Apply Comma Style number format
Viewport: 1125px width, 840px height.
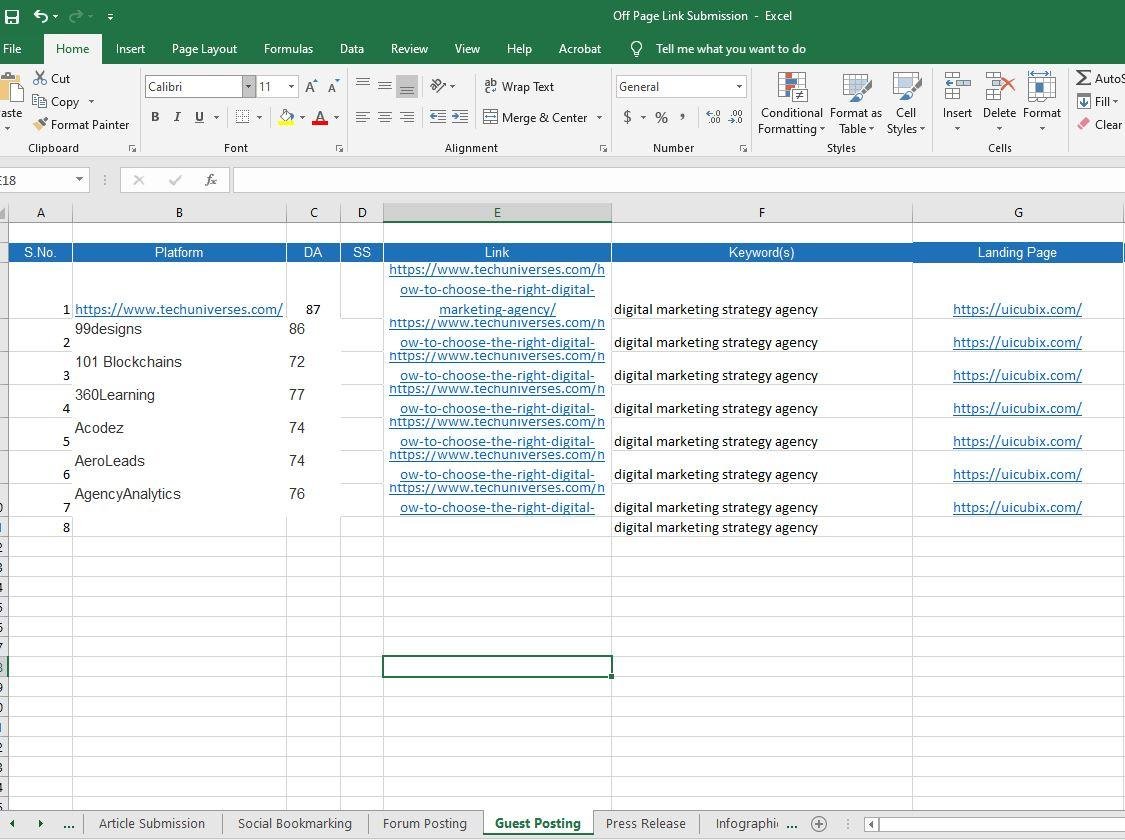[682, 117]
